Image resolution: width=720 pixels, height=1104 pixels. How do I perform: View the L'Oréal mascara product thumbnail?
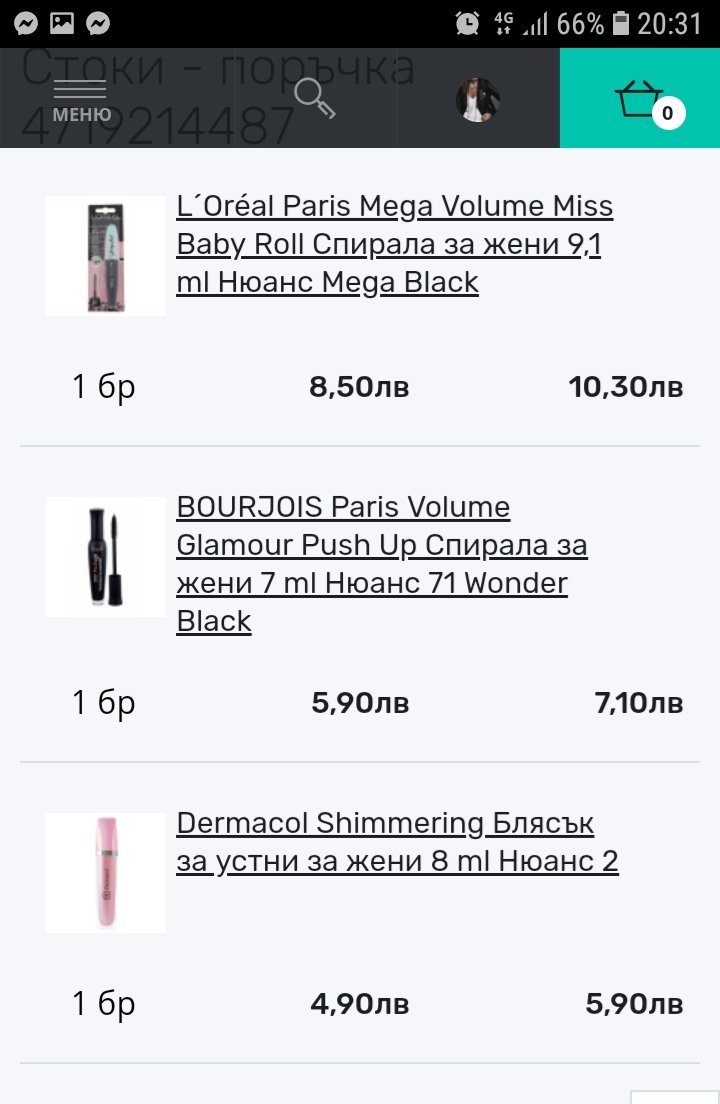coord(106,256)
